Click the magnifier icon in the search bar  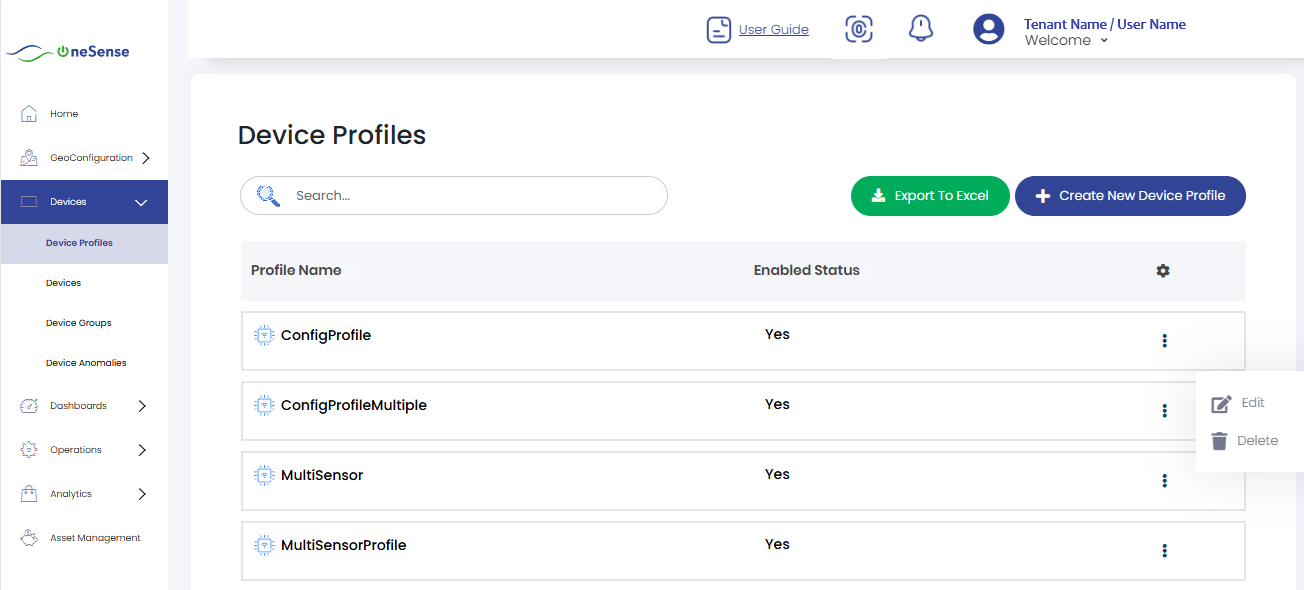pyautogui.click(x=267, y=195)
